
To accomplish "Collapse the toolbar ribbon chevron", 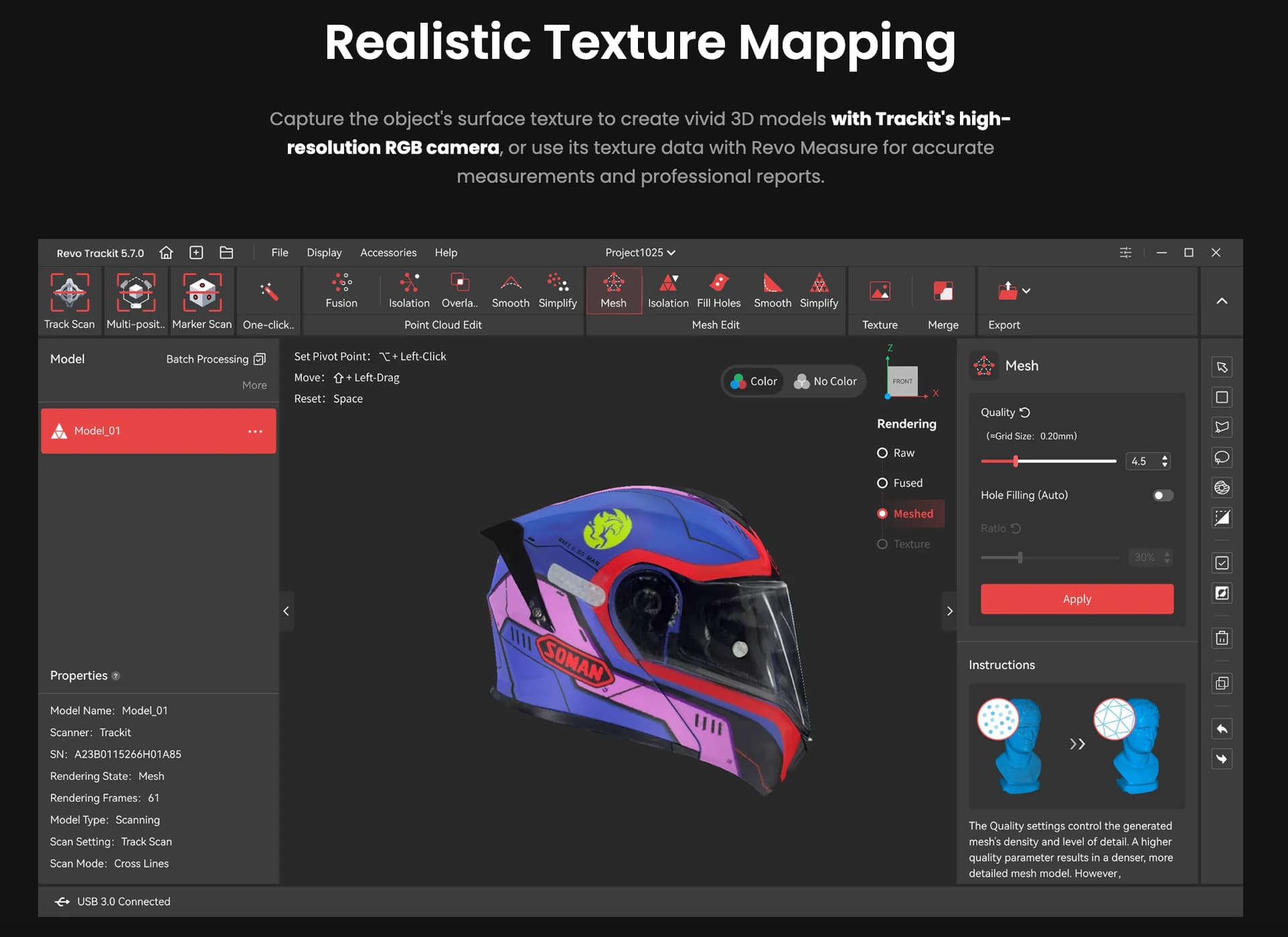I will tap(1222, 301).
